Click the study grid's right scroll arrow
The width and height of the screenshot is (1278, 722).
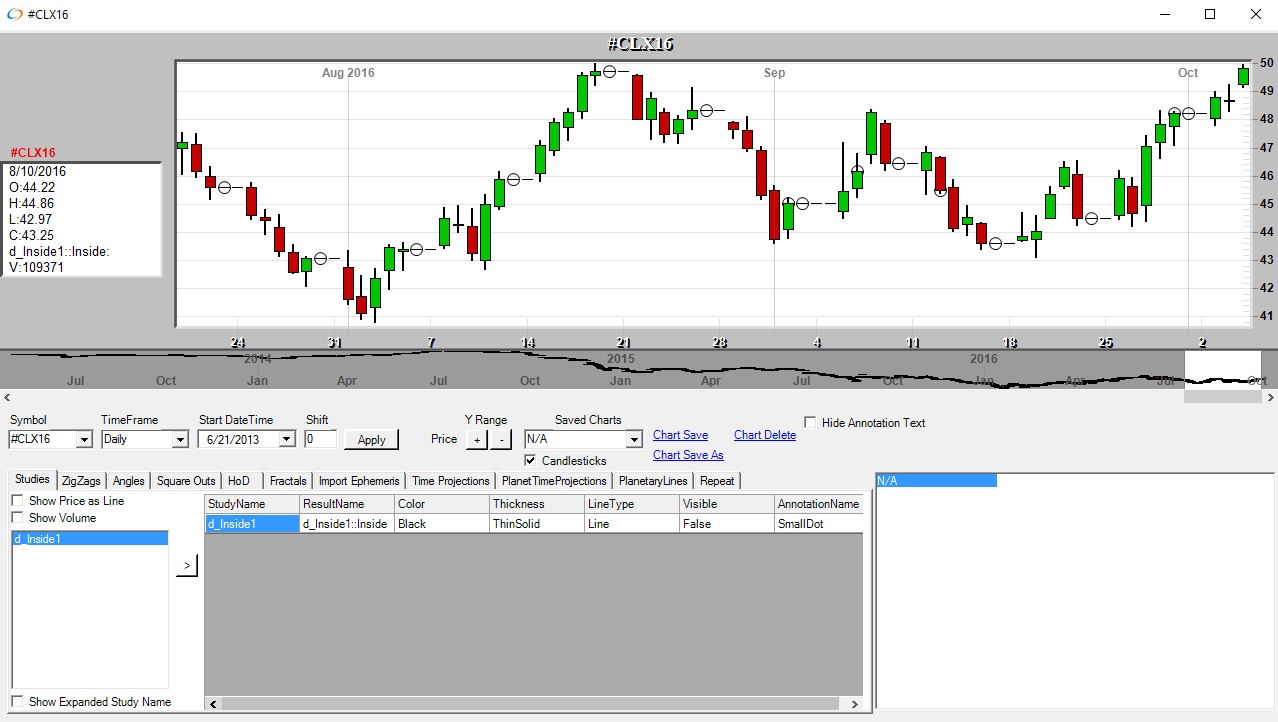point(854,705)
